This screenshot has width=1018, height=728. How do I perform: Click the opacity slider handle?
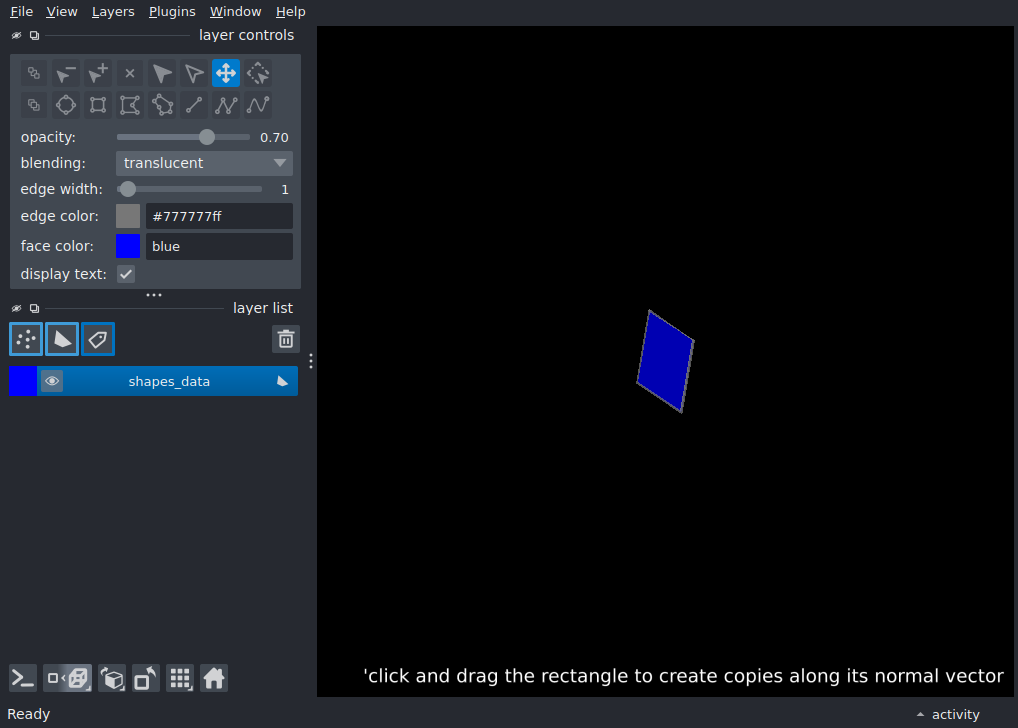click(206, 137)
